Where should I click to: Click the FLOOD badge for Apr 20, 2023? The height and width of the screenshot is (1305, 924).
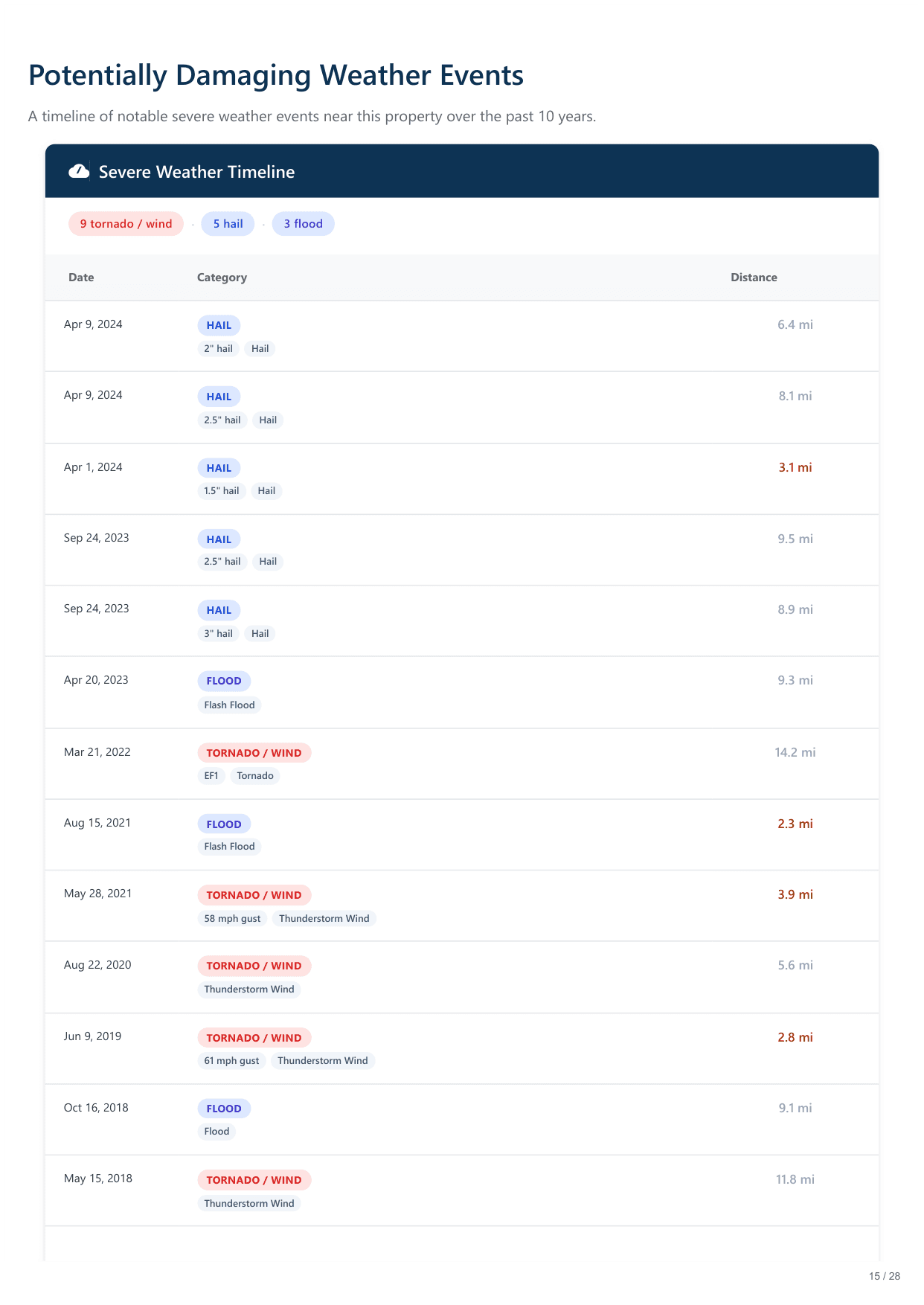(224, 681)
